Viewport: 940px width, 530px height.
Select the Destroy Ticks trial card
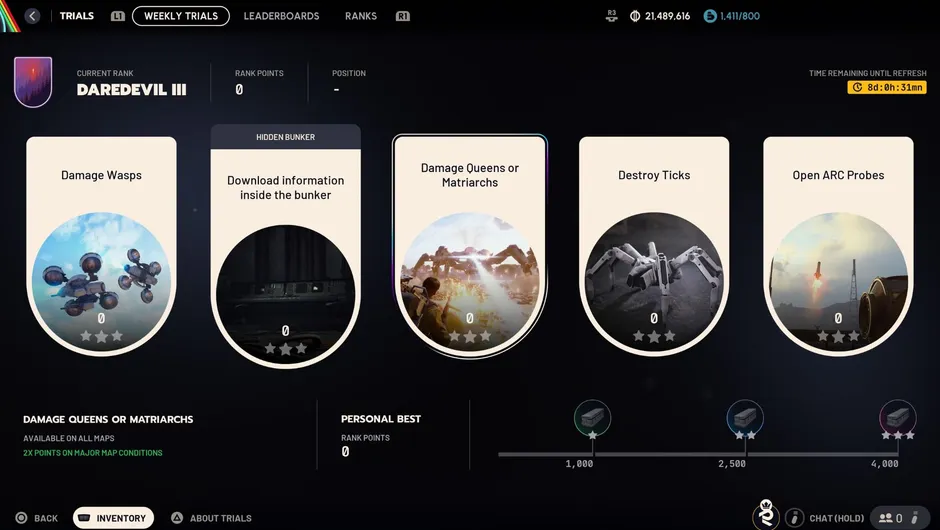654,246
